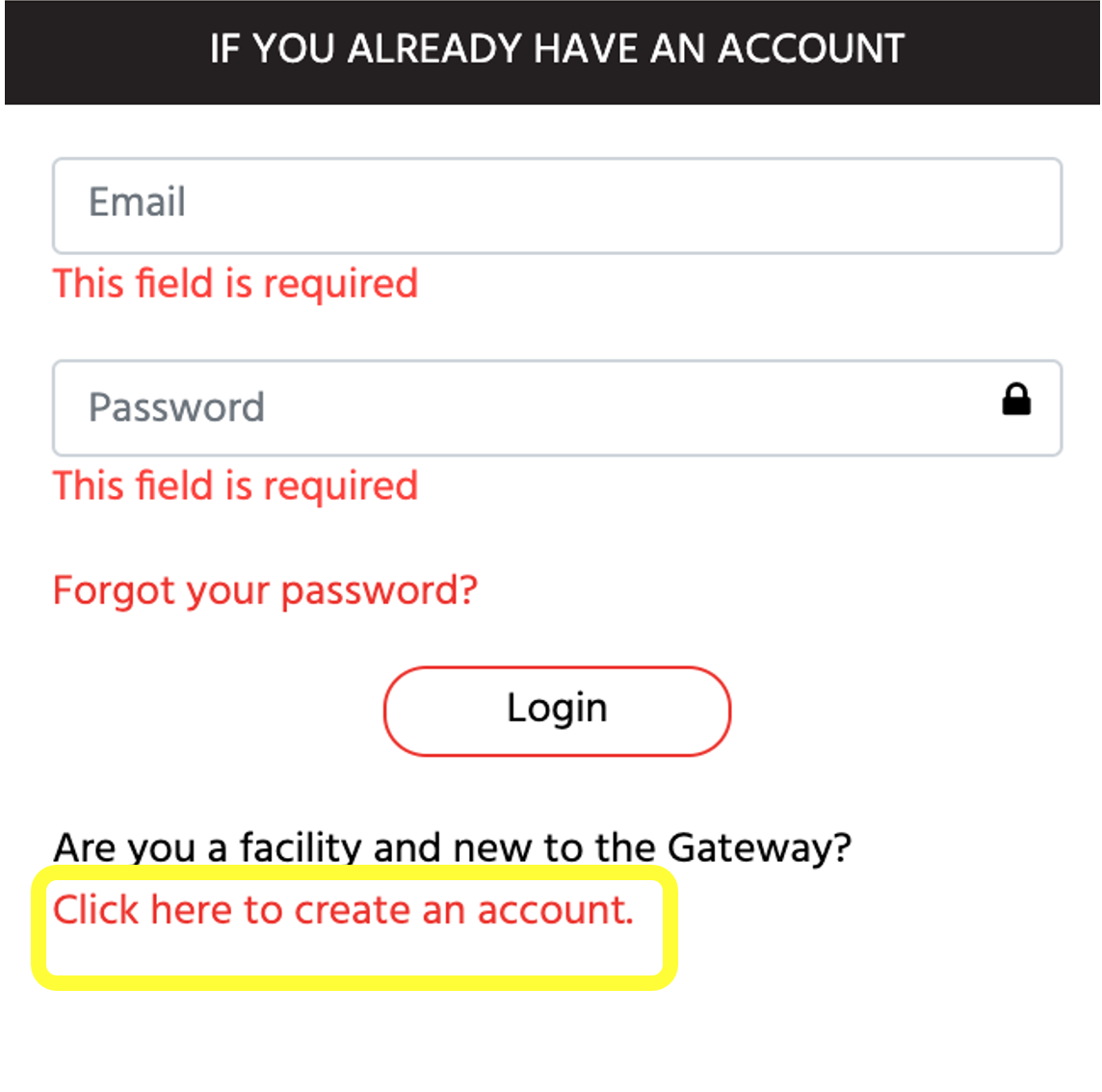Image resolution: width=1102 pixels, height=1092 pixels.
Task: Click the padlock symbol beside Password
Action: 1015,399
